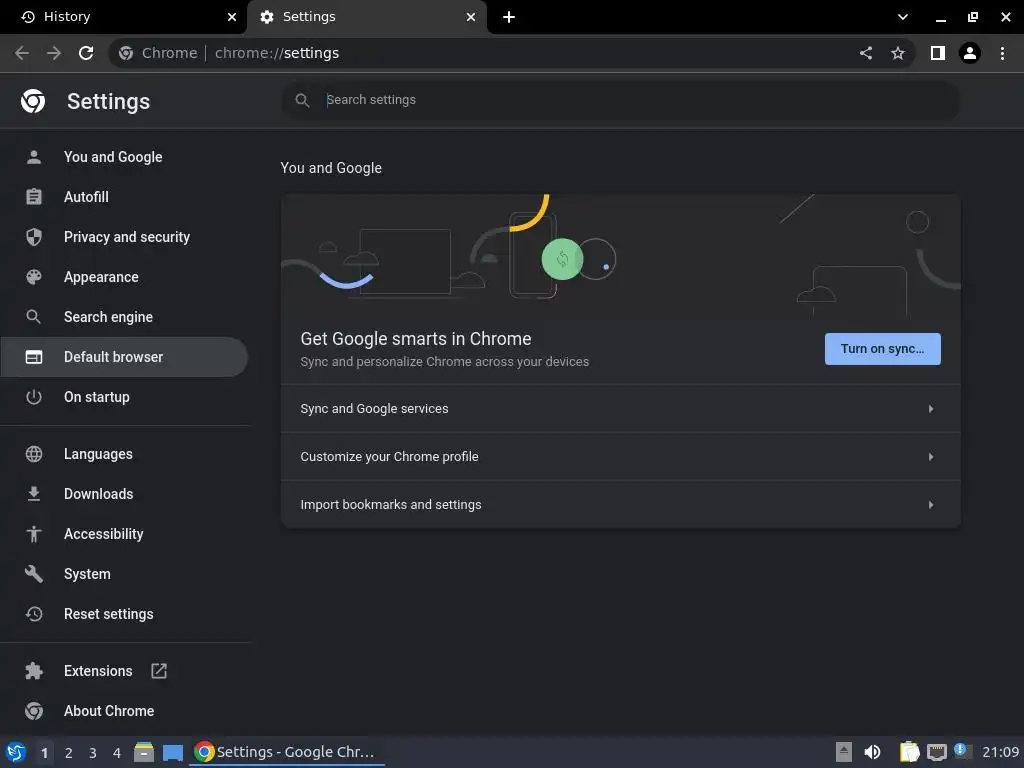Open Appearance settings

[x=124, y=277]
